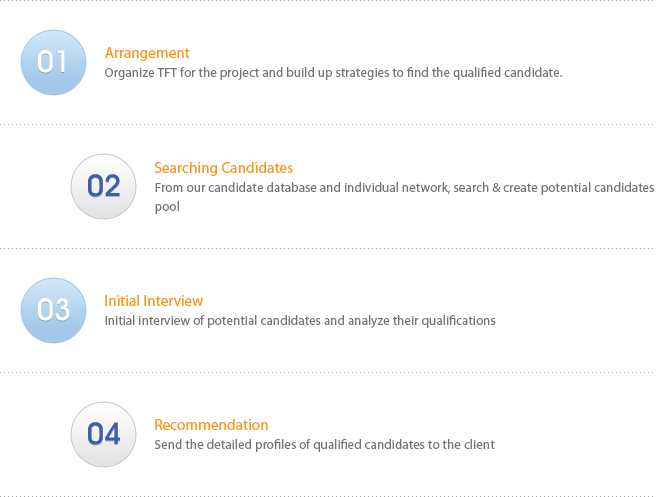Image resolution: width=656 pixels, height=497 pixels.
Task: Click the dotted divider below Arrangement
Action: 328,124
